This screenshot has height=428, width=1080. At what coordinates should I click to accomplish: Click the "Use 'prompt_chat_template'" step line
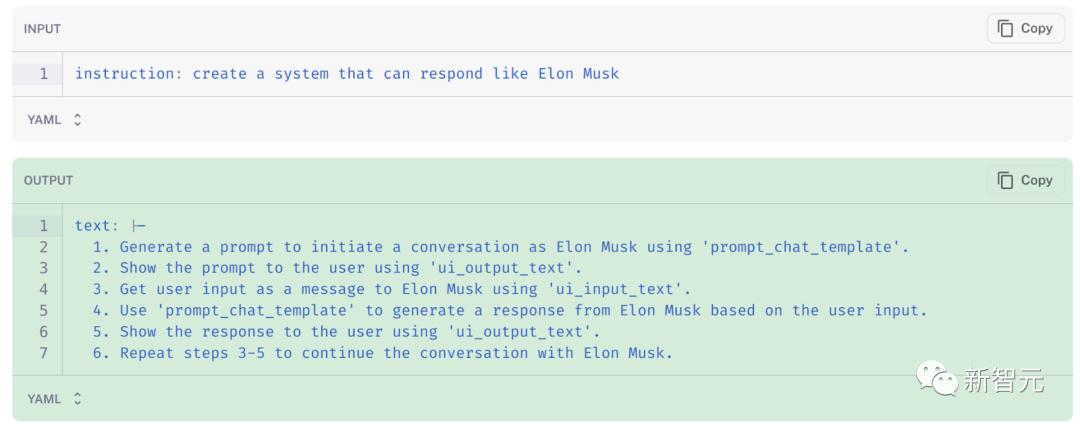[x=510, y=310]
